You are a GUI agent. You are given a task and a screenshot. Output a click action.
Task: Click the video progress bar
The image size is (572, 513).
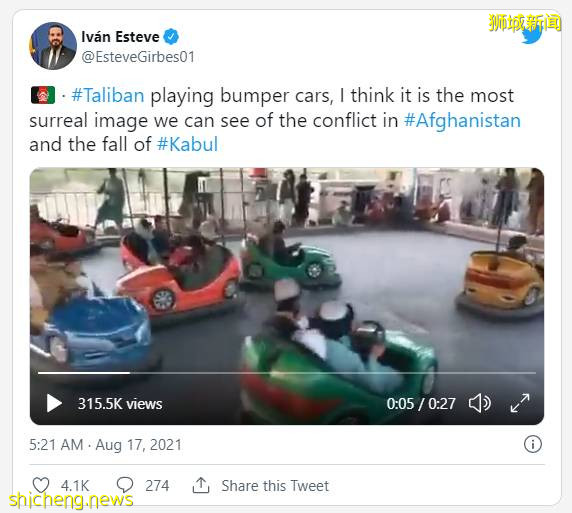coord(287,373)
